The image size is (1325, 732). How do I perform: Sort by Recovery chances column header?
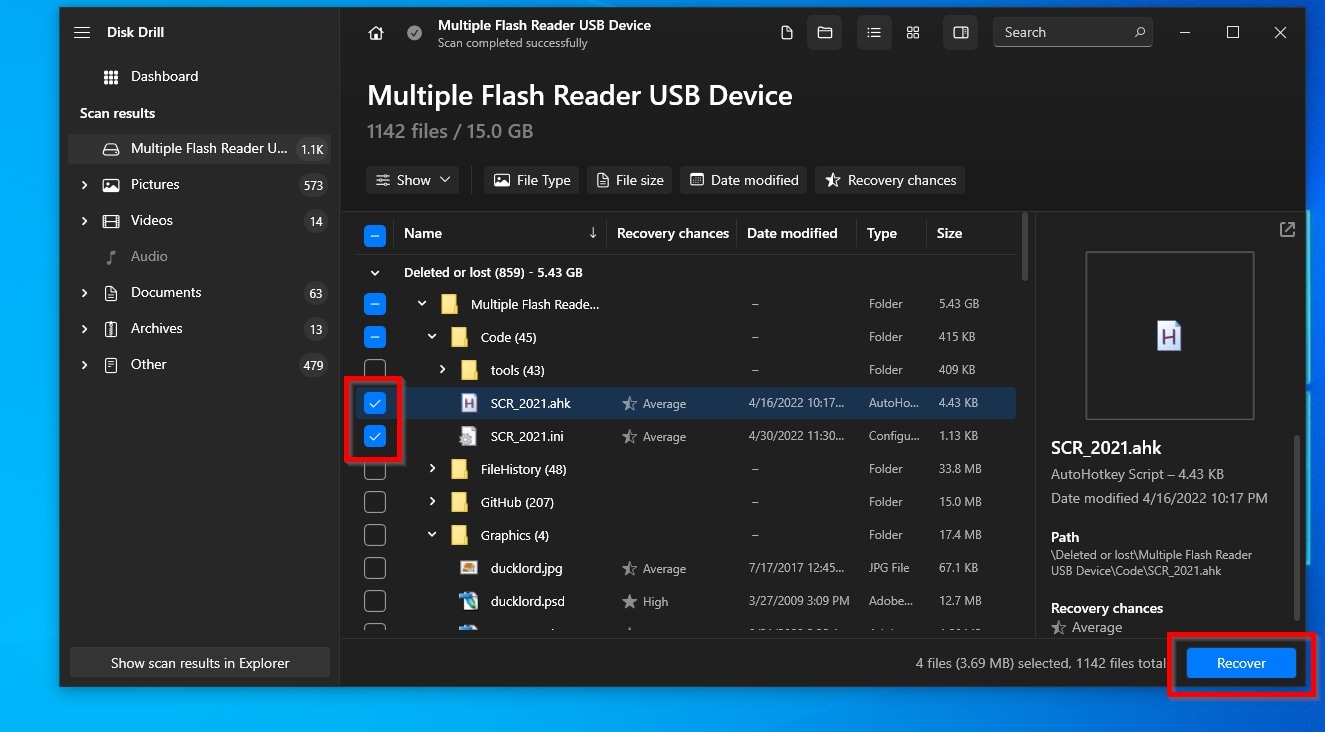point(673,233)
